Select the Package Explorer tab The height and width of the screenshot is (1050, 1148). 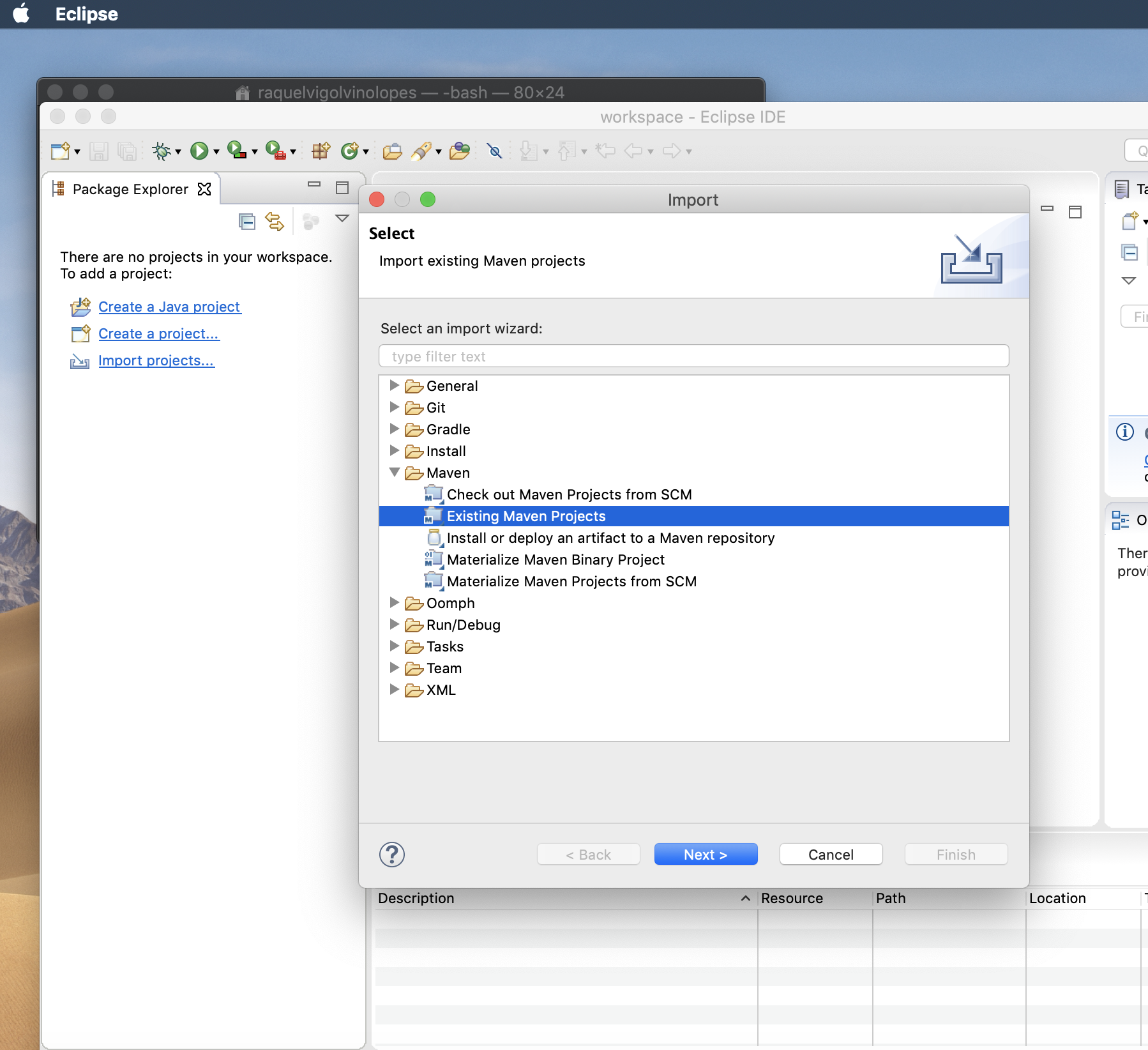(x=130, y=189)
